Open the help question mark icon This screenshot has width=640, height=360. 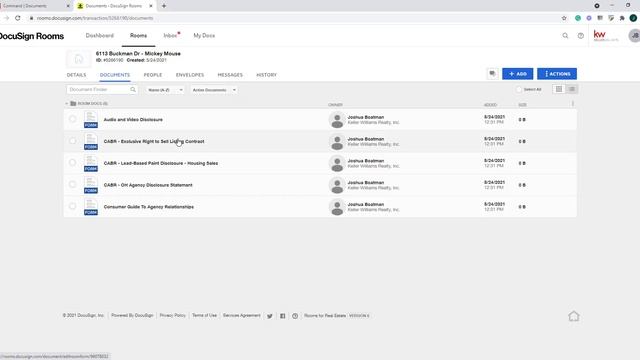581,36
